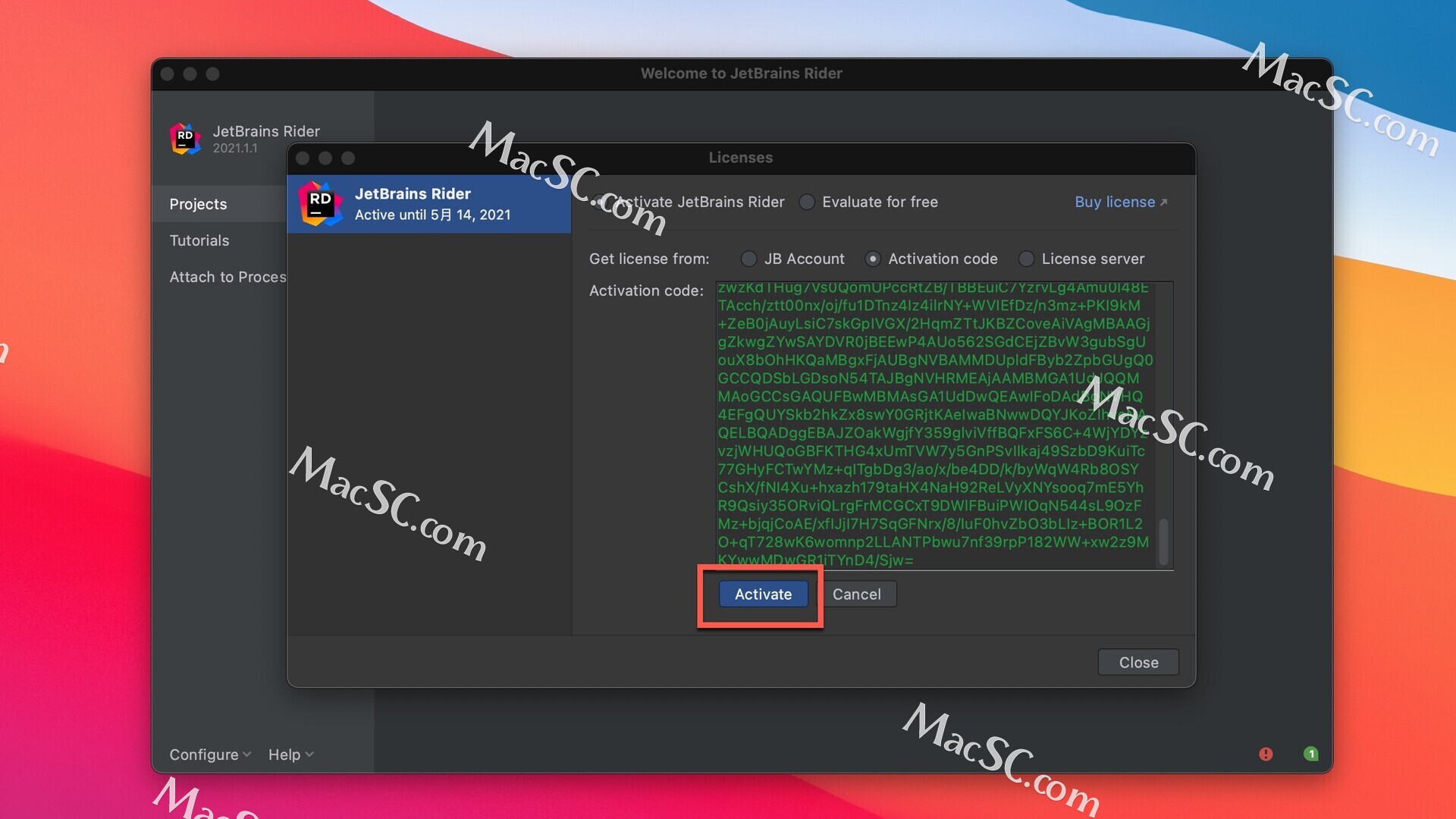Select the License server radio button
This screenshot has height=819, width=1456.
click(1026, 259)
